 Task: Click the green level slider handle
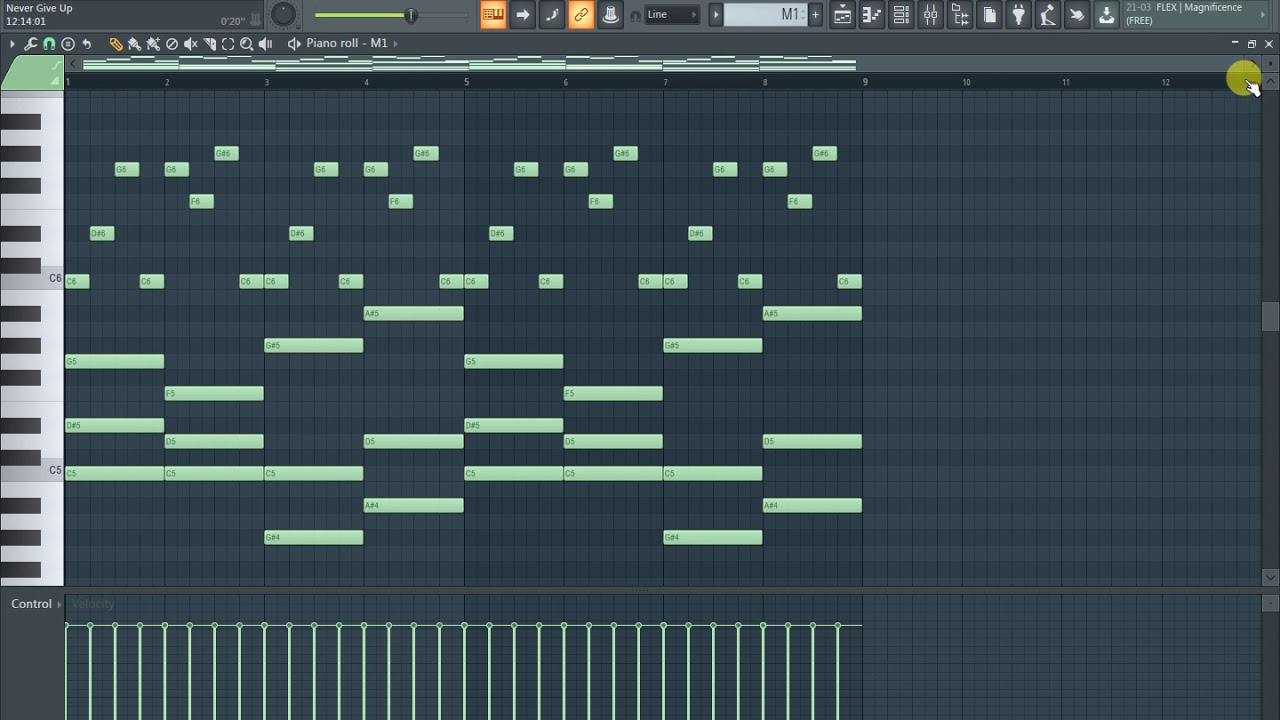coord(410,15)
